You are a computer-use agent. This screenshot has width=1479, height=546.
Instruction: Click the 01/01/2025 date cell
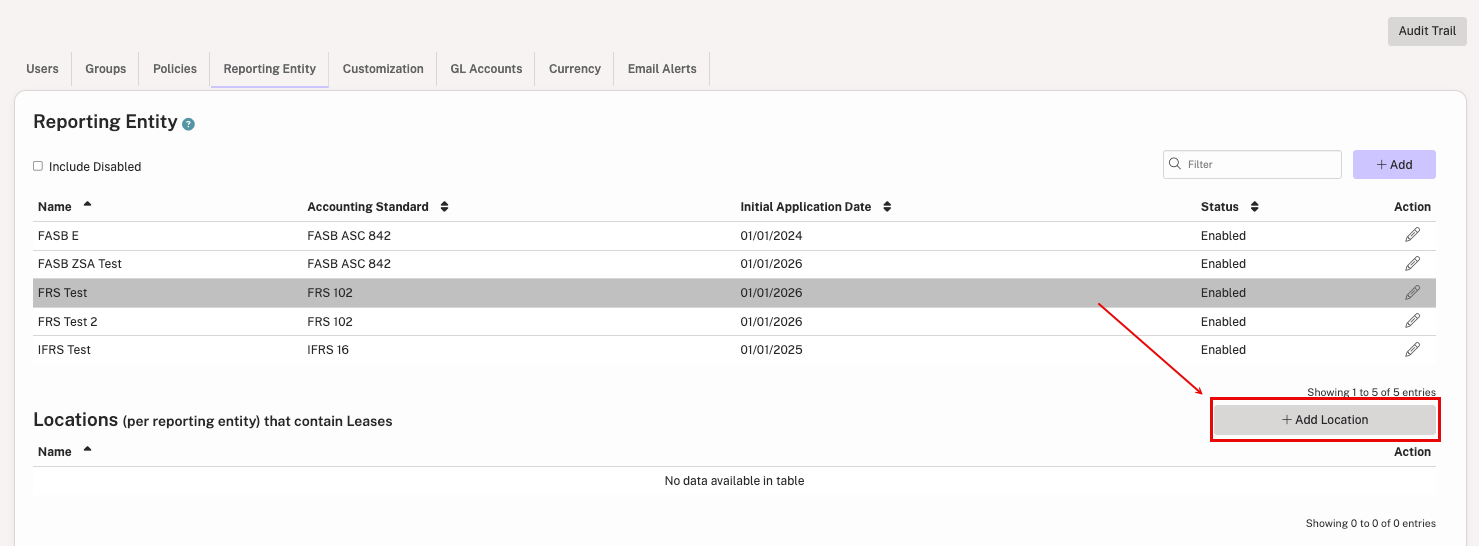click(771, 350)
